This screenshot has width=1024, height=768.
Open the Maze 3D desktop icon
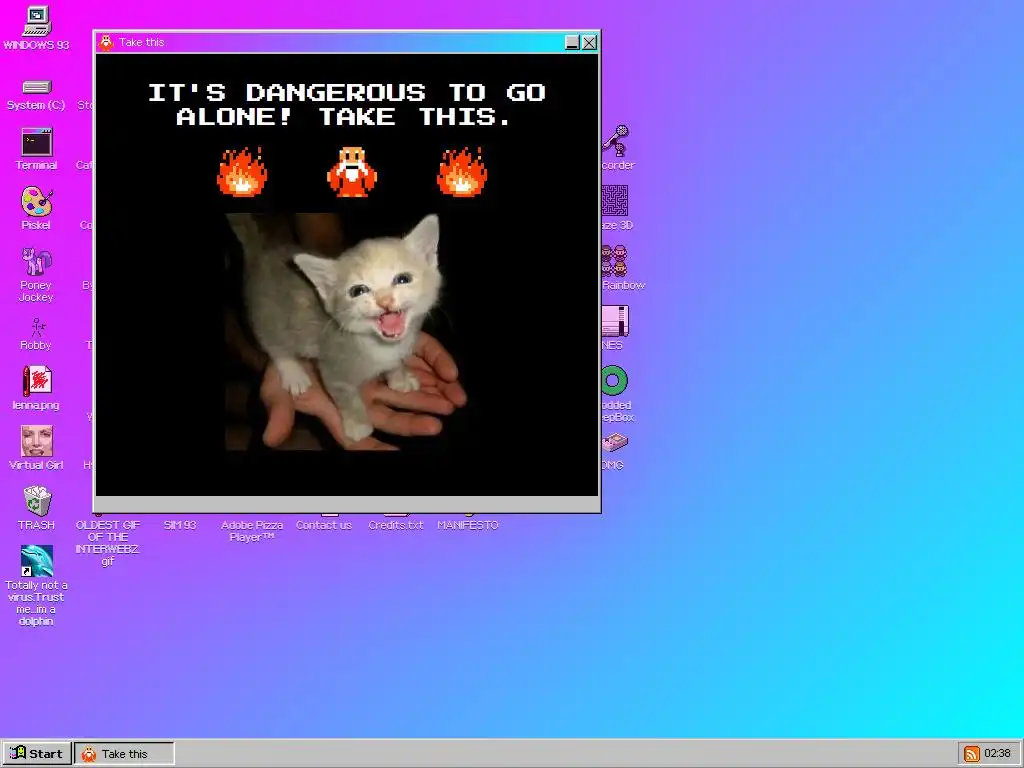click(x=615, y=200)
